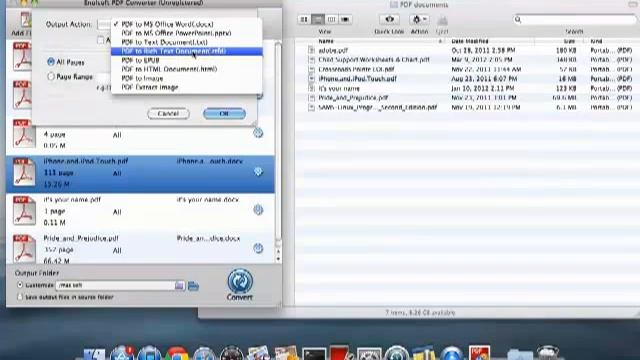
Task: Enable Save output files in source folder
Action: pyautogui.click(x=20, y=297)
